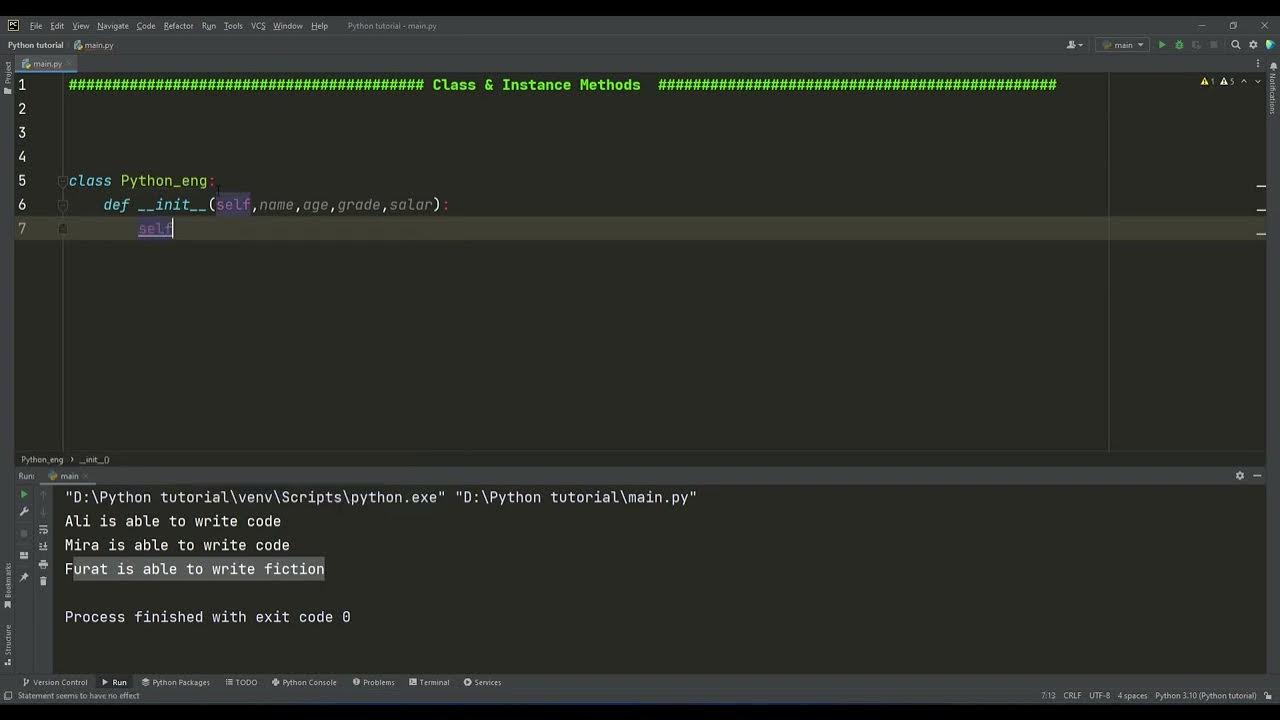
Task: Collapse the Python_eng class fold
Action: pyautogui.click(x=62, y=181)
